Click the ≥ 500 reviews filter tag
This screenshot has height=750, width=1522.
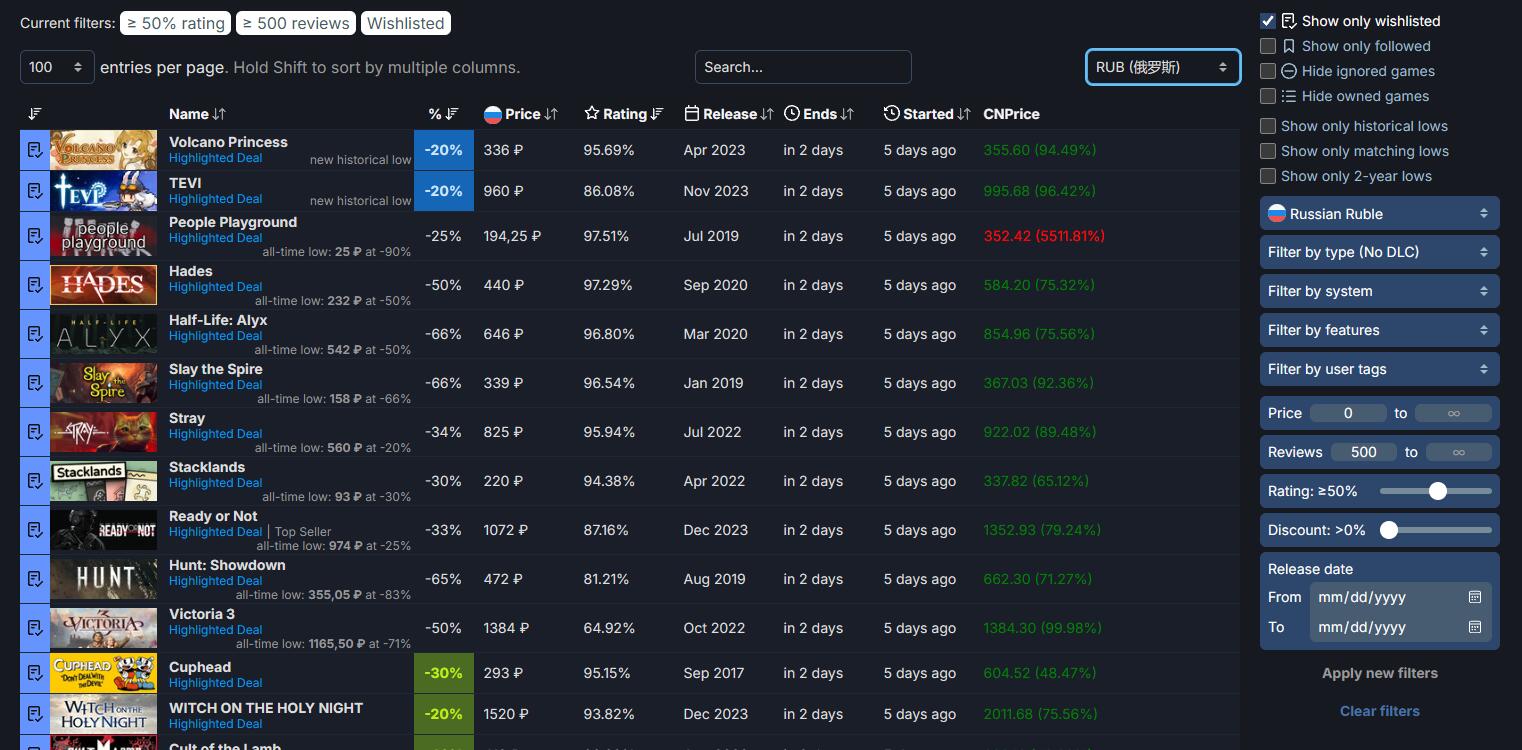point(296,23)
